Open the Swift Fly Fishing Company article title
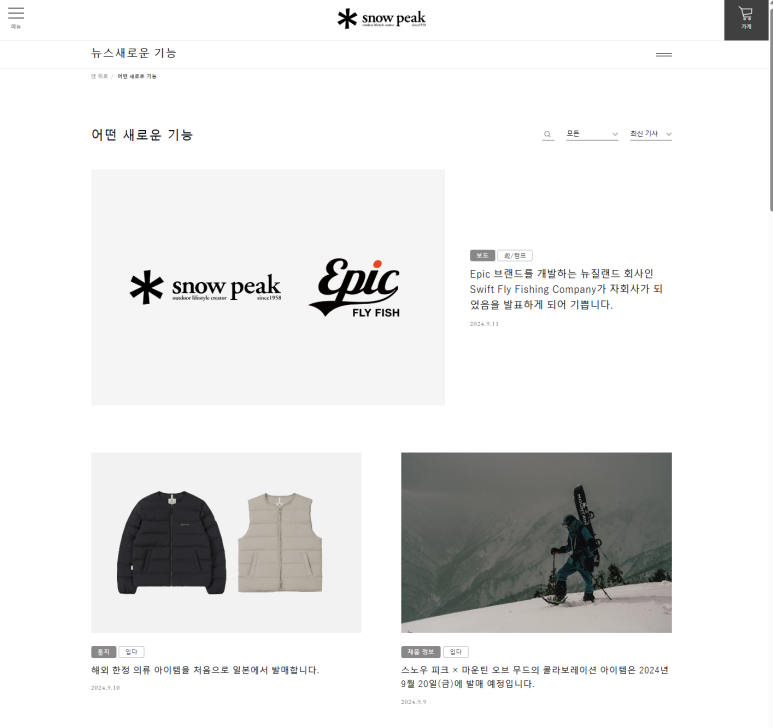Image resolution: width=773 pixels, height=728 pixels. tap(566, 289)
